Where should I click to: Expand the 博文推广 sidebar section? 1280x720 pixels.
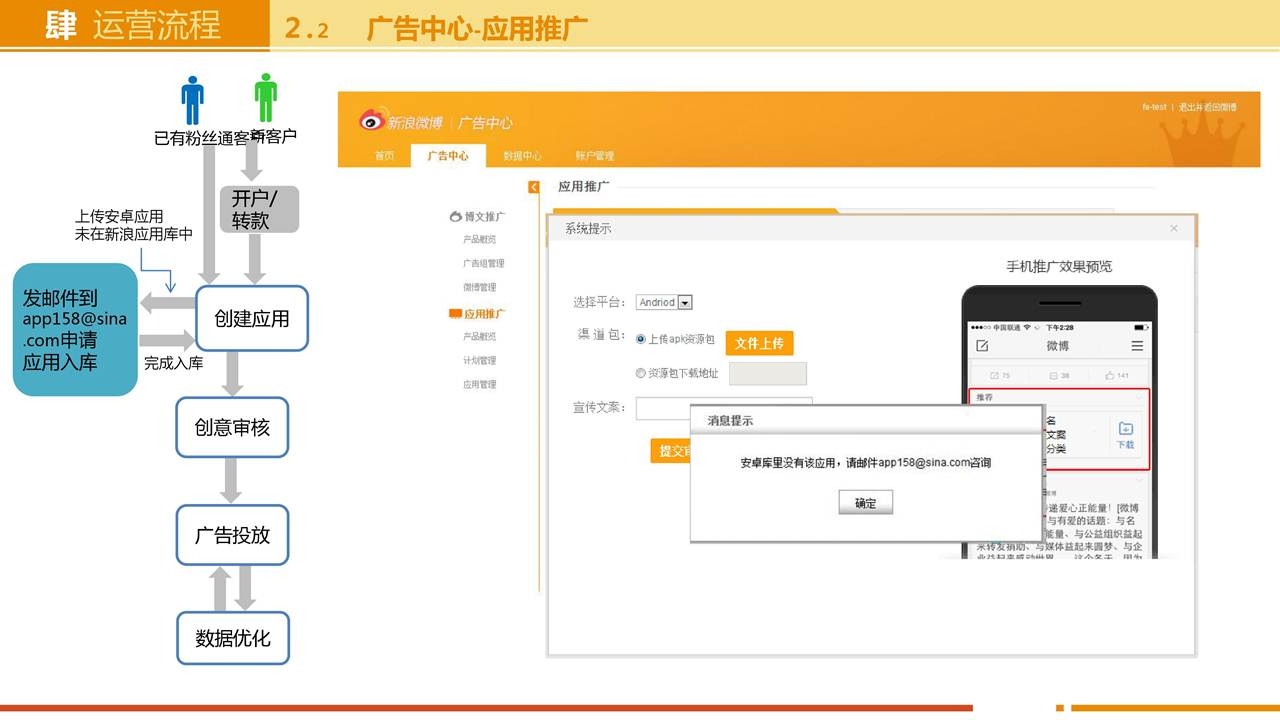[478, 216]
